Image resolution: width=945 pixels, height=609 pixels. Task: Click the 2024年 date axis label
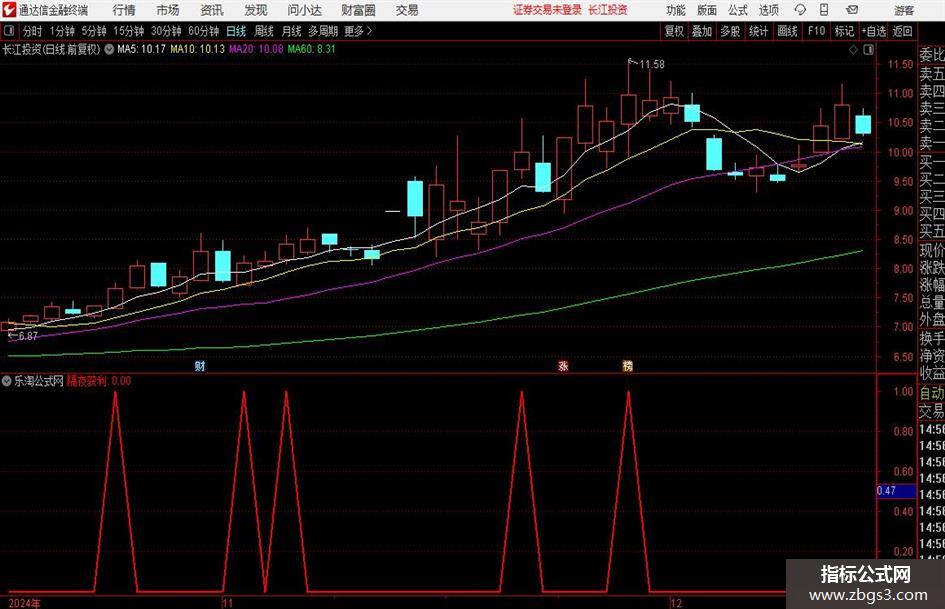[x=24, y=603]
